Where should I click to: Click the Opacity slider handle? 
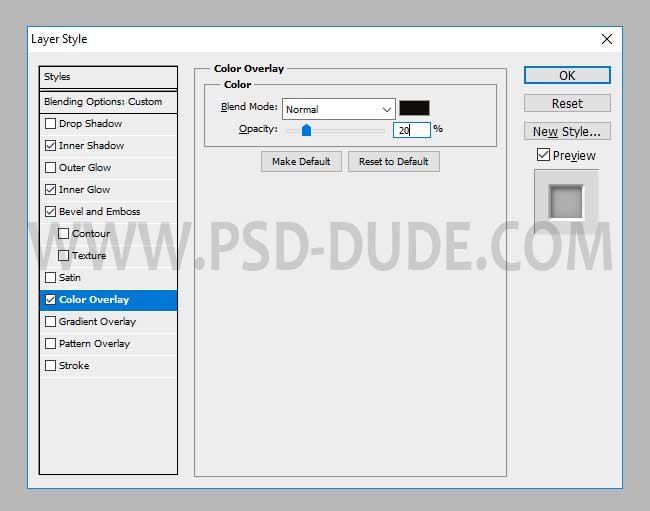[x=306, y=130]
